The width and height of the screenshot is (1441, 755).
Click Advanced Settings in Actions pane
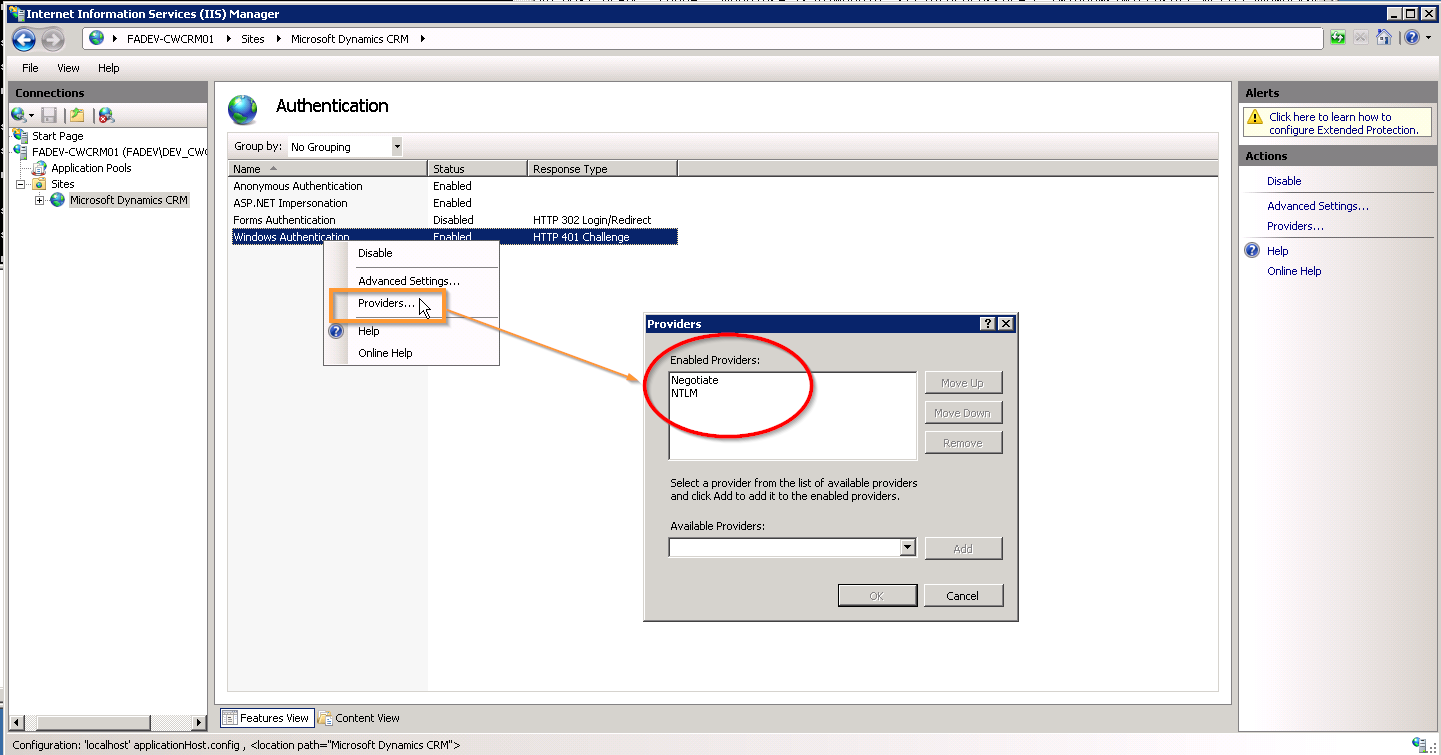(x=1318, y=206)
